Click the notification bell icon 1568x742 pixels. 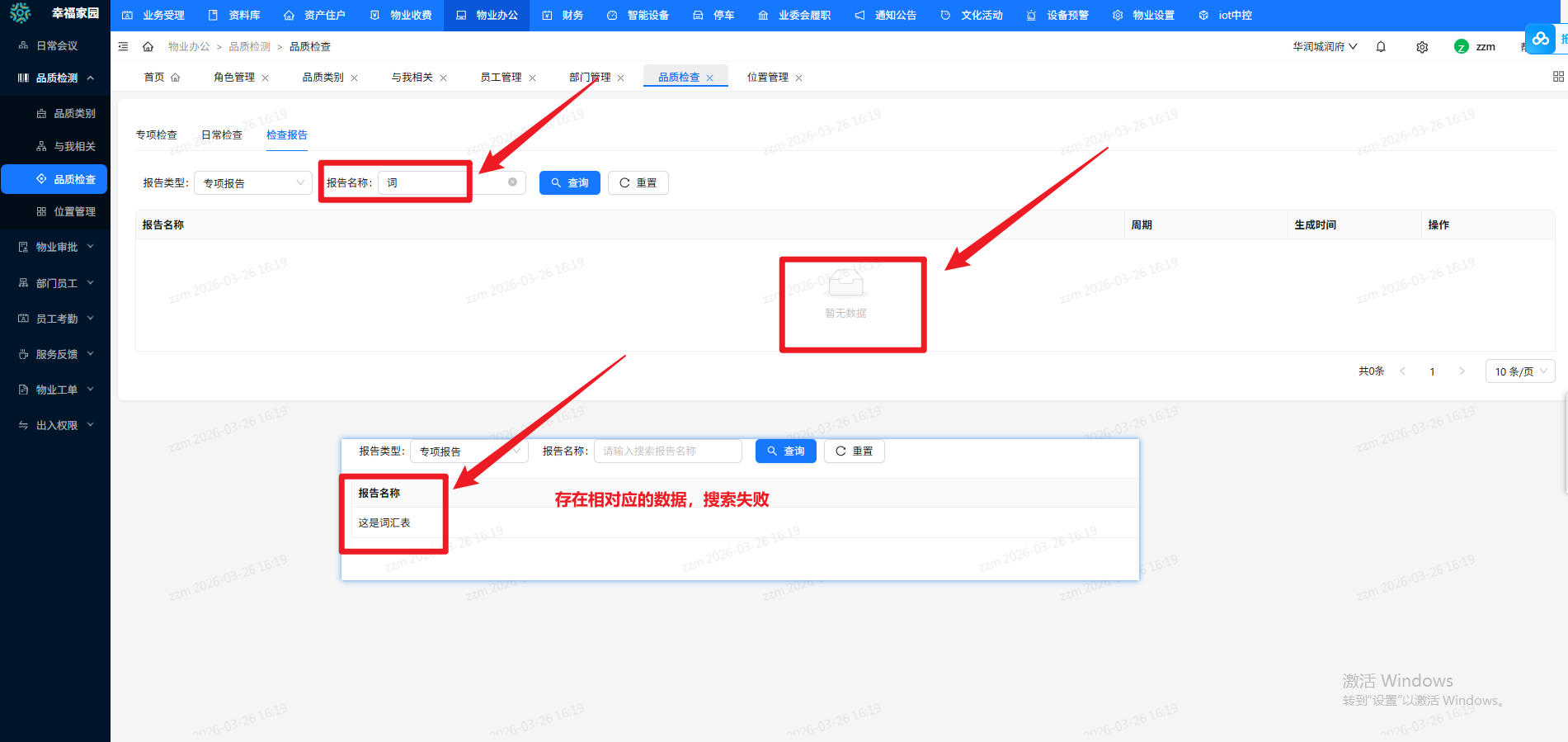pos(1381,47)
